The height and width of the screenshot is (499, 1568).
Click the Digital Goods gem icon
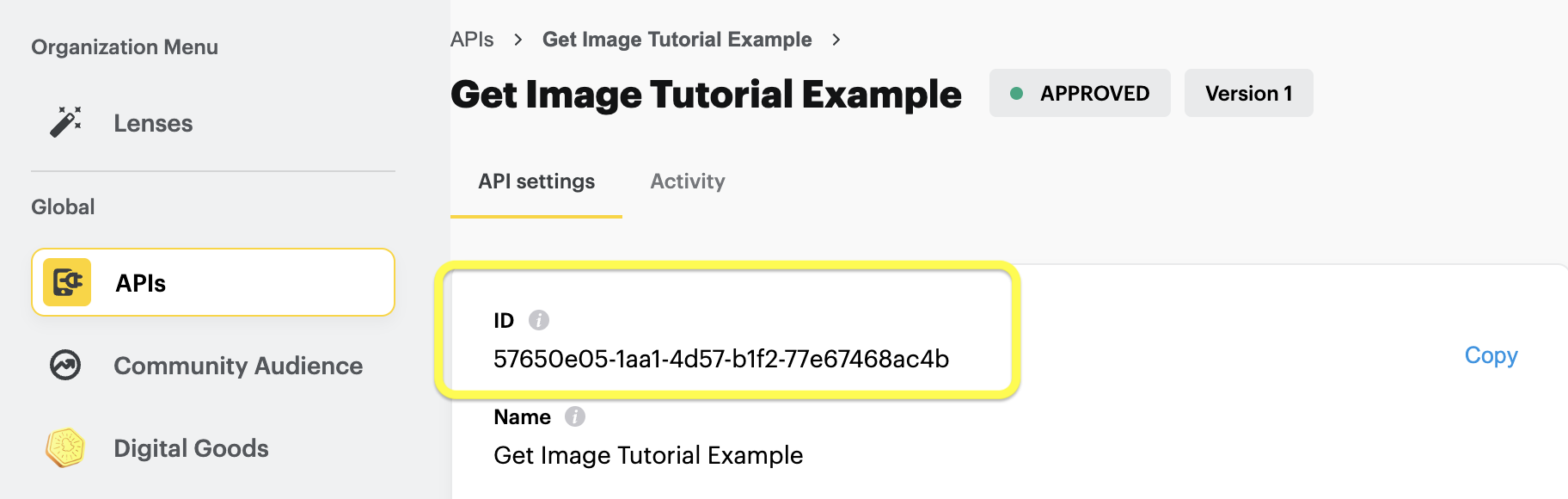tap(65, 447)
